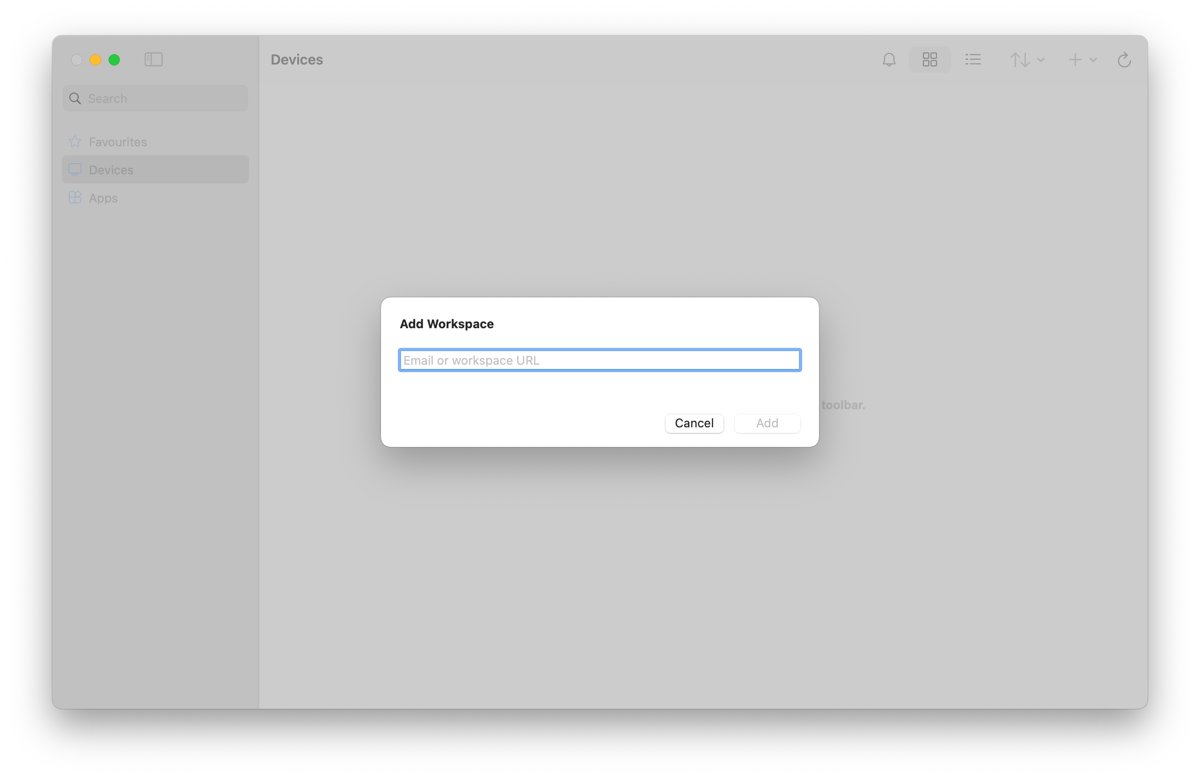Select Devices in the sidebar
The width and height of the screenshot is (1200, 778).
click(x=155, y=170)
